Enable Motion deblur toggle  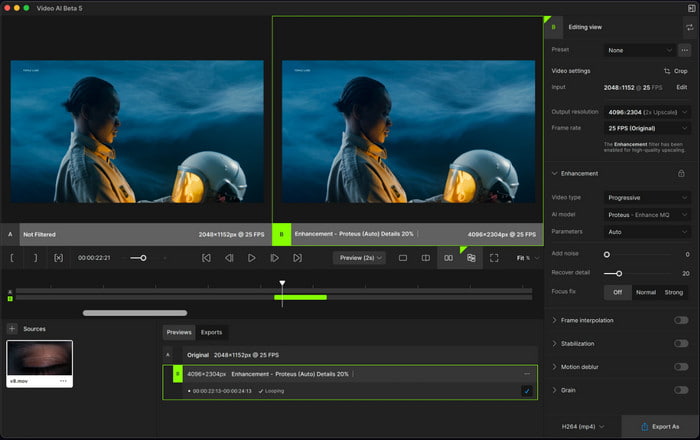click(x=681, y=366)
